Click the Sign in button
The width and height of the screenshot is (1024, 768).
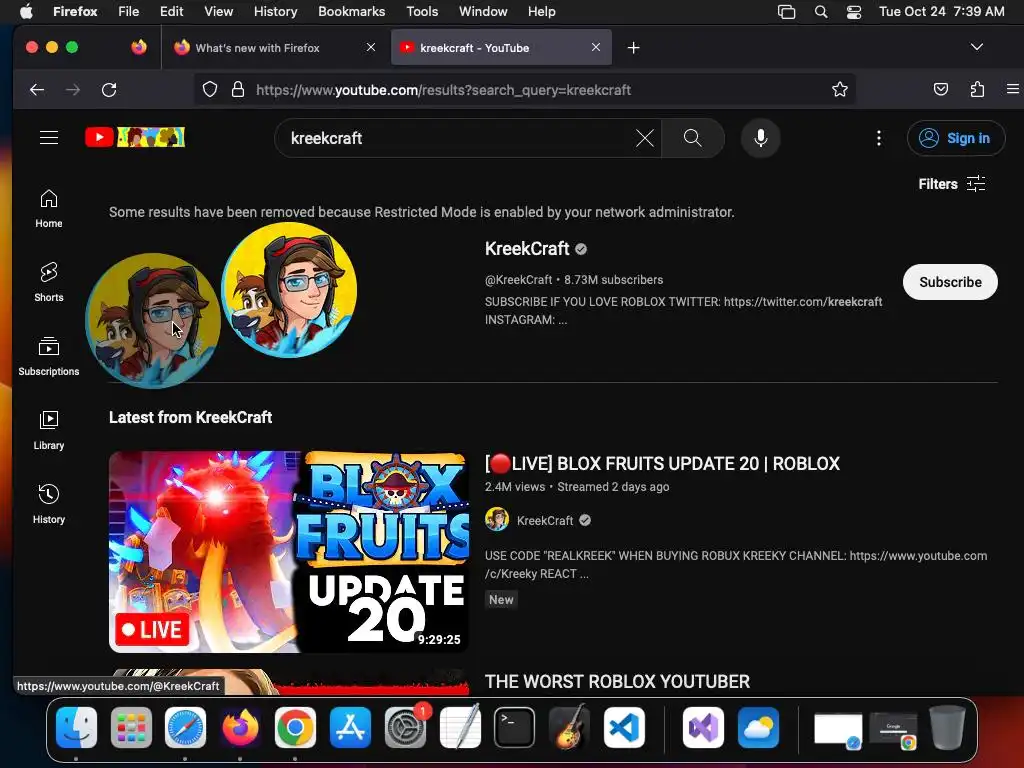(956, 138)
